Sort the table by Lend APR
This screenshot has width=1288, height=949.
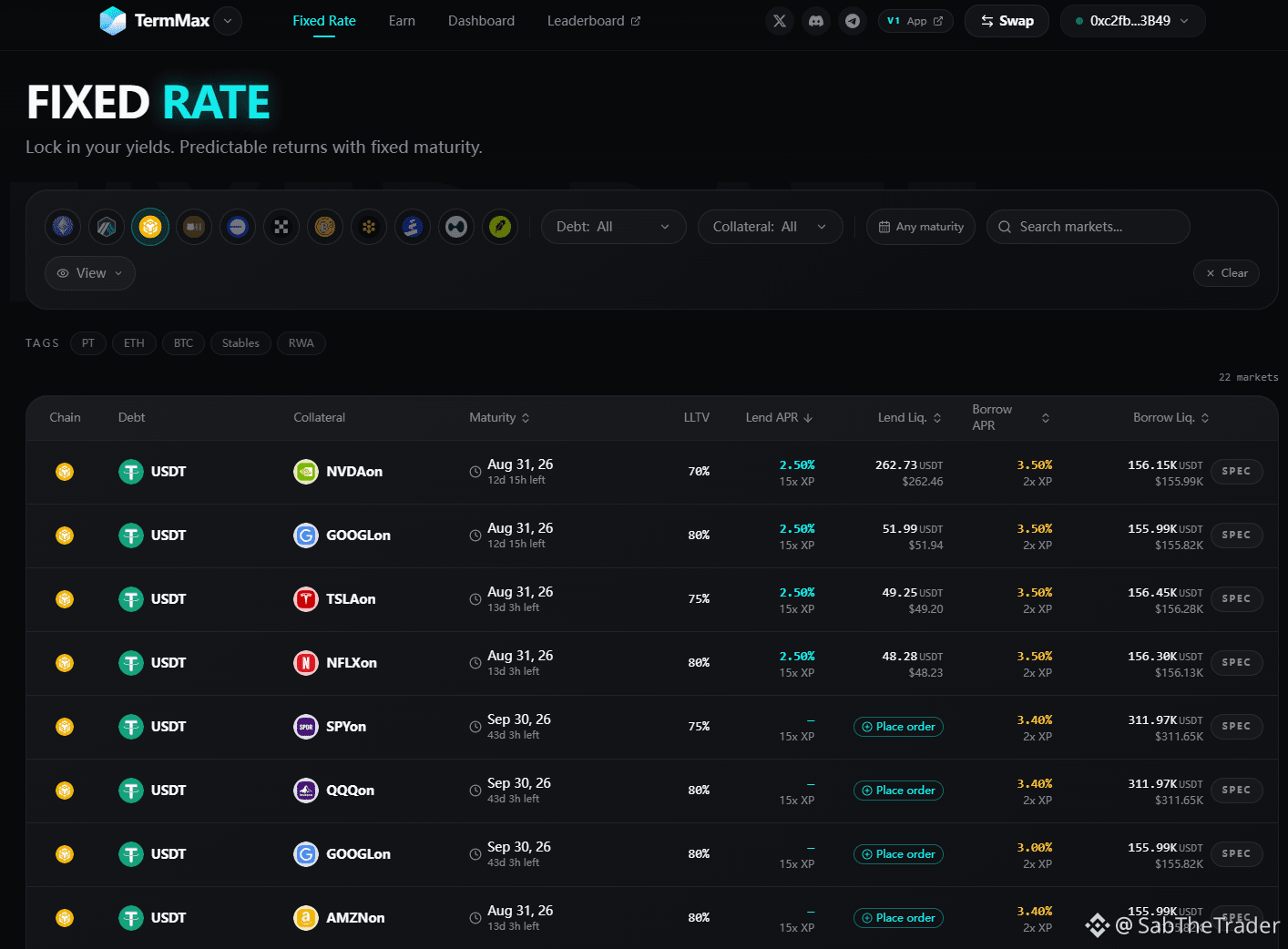(779, 418)
